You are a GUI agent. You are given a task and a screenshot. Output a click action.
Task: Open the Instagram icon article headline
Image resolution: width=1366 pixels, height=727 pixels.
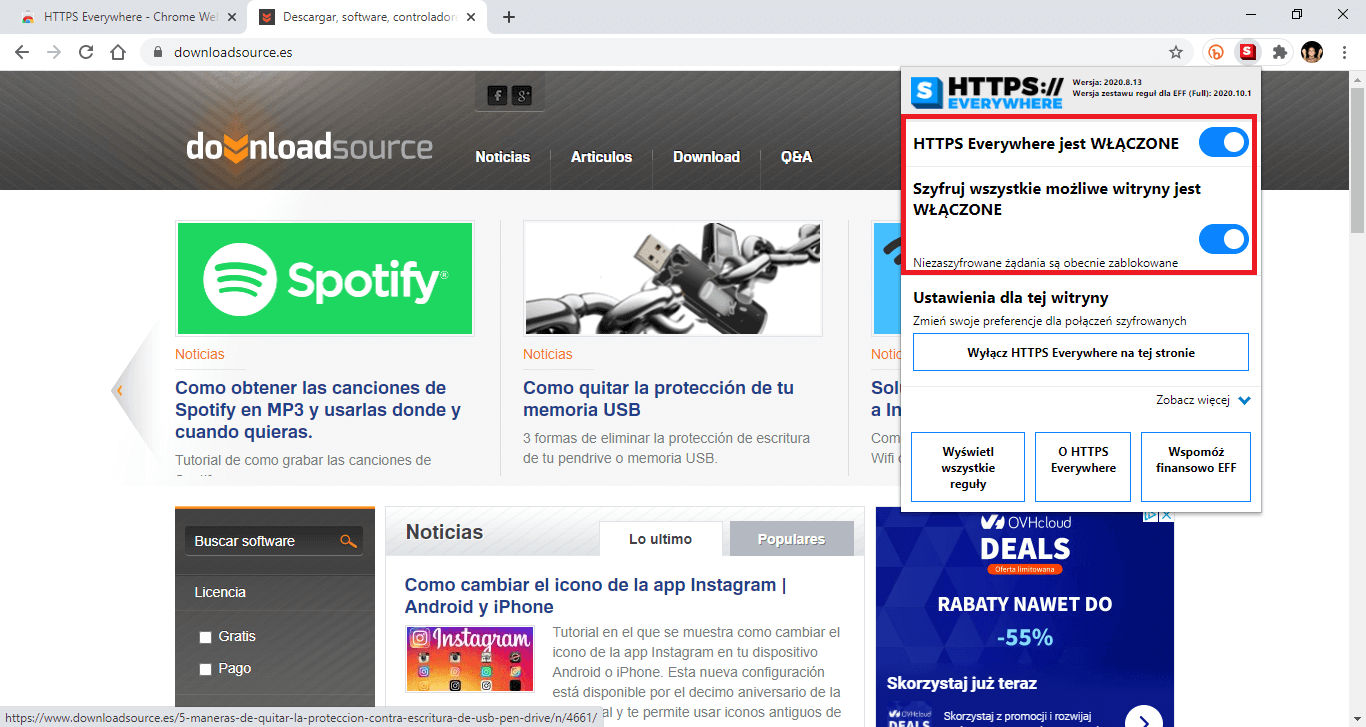(595, 596)
